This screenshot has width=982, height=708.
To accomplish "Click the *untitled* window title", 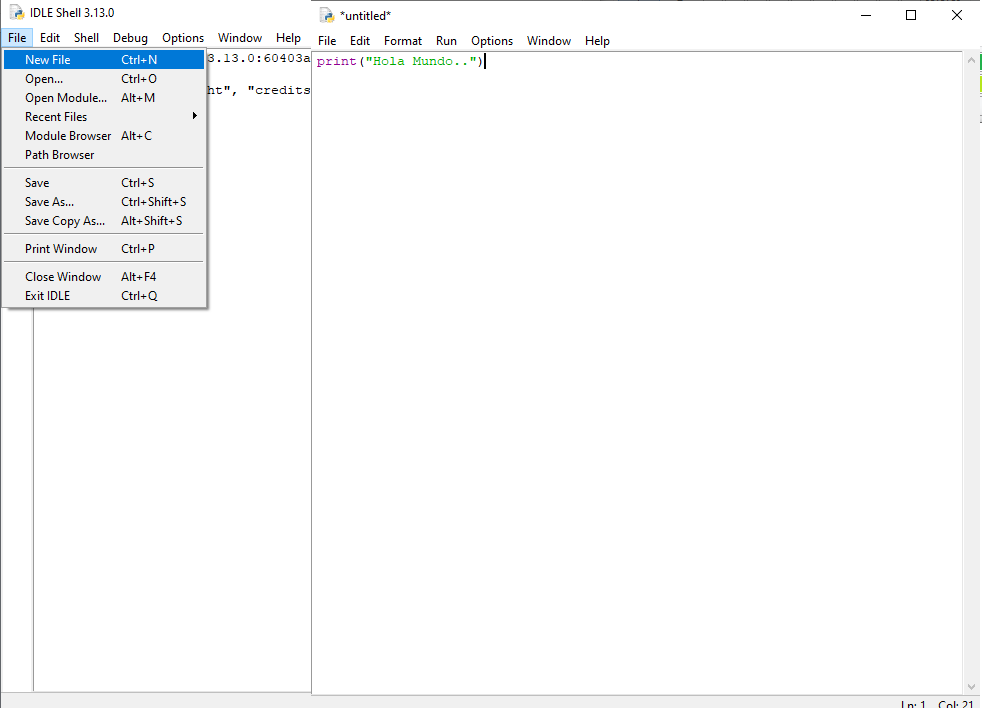I will coord(365,16).
